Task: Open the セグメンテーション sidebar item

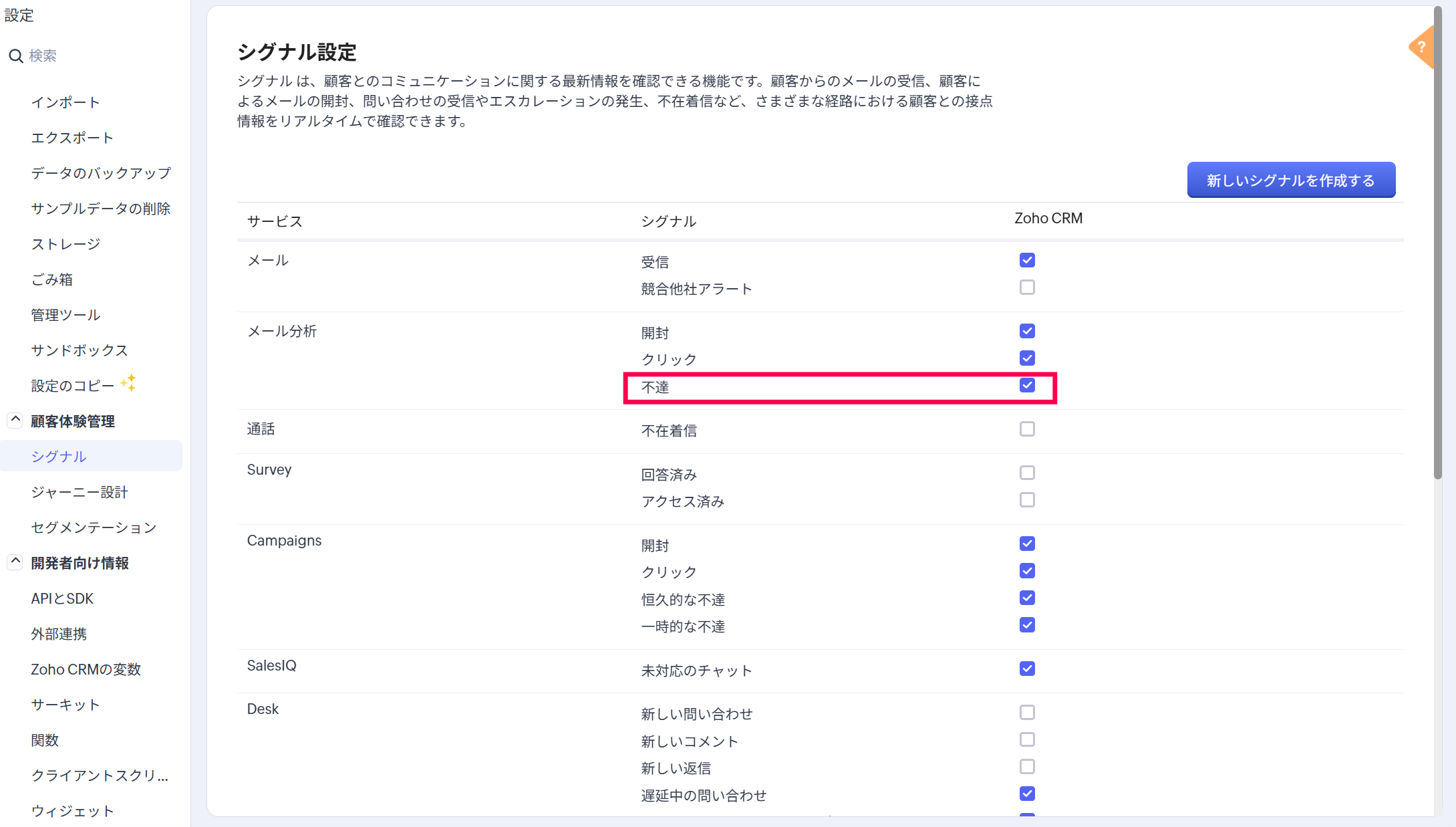Action: coord(94,528)
